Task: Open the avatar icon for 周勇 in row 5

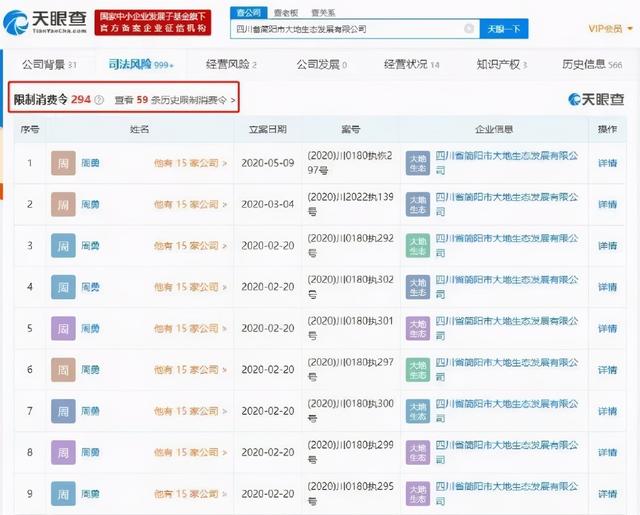Action: point(63,328)
